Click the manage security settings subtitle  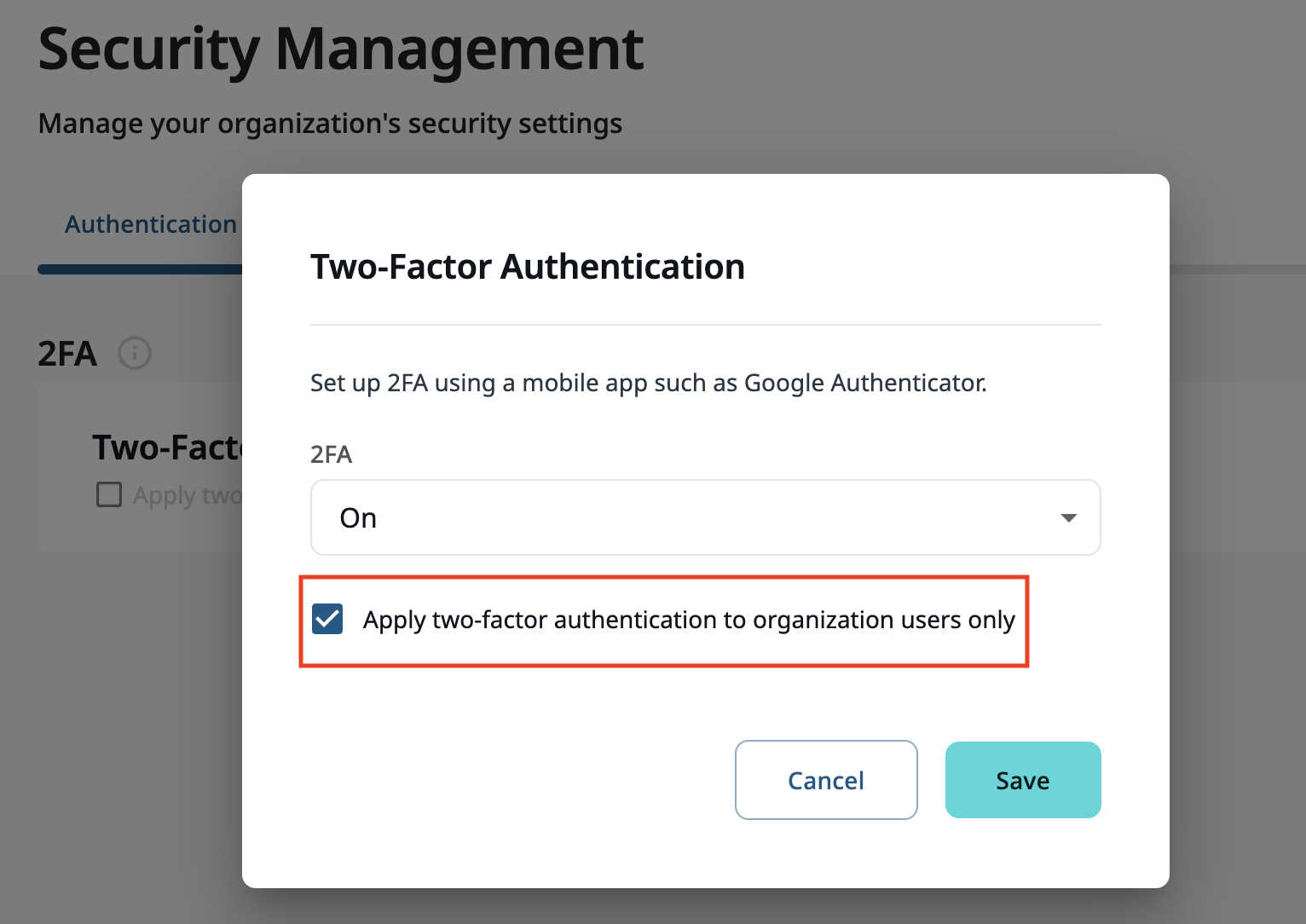[x=329, y=123]
